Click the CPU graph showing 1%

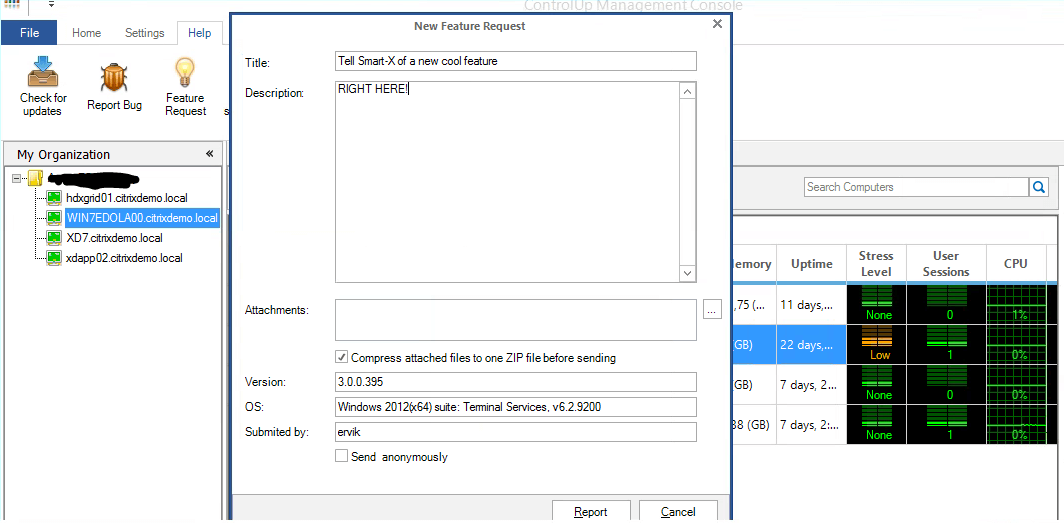1016,304
